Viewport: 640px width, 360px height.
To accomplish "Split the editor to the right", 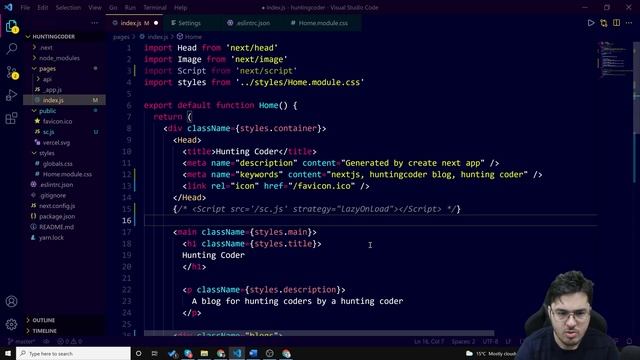I will (616, 23).
